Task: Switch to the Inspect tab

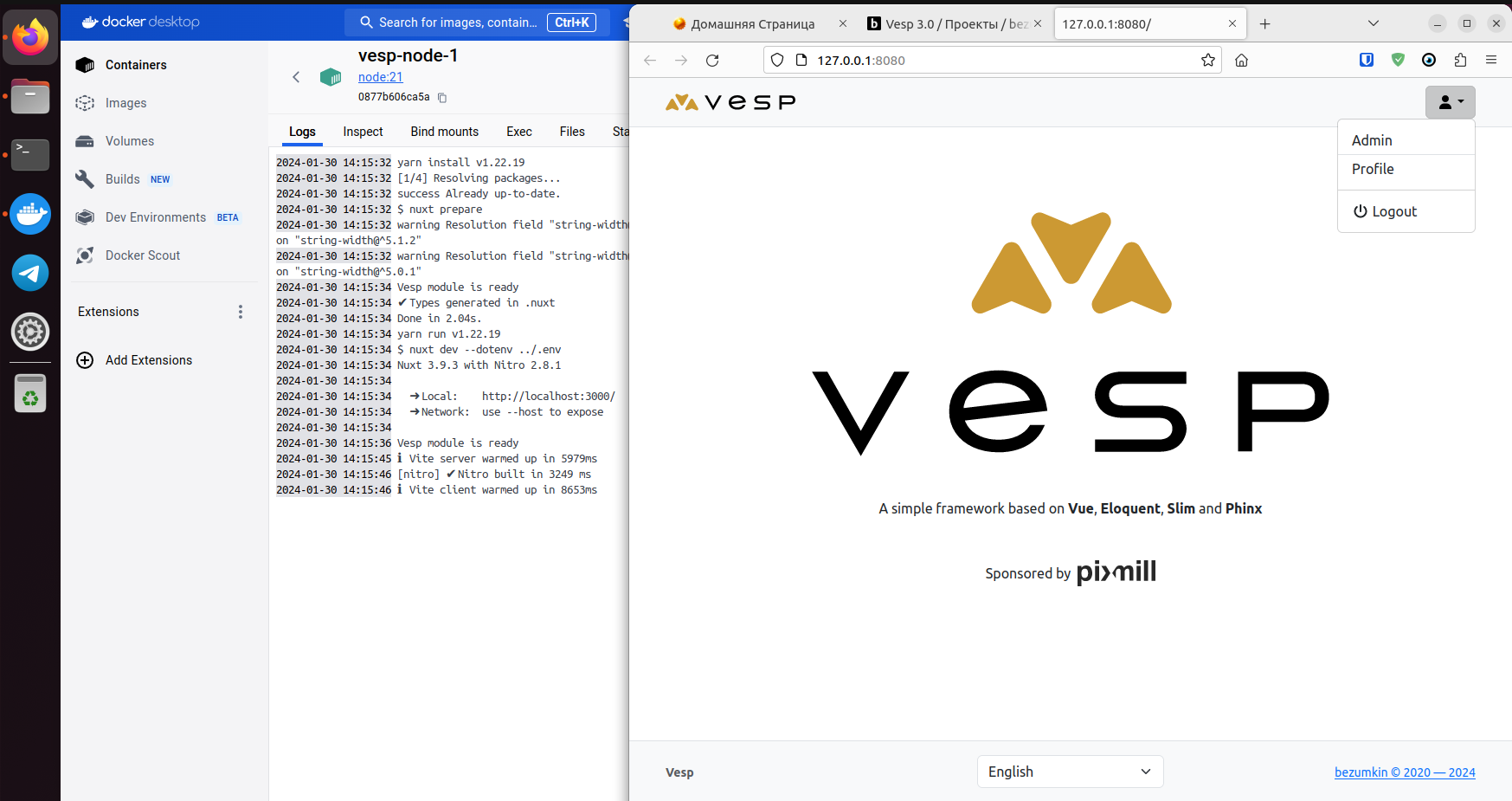Action: click(x=363, y=132)
